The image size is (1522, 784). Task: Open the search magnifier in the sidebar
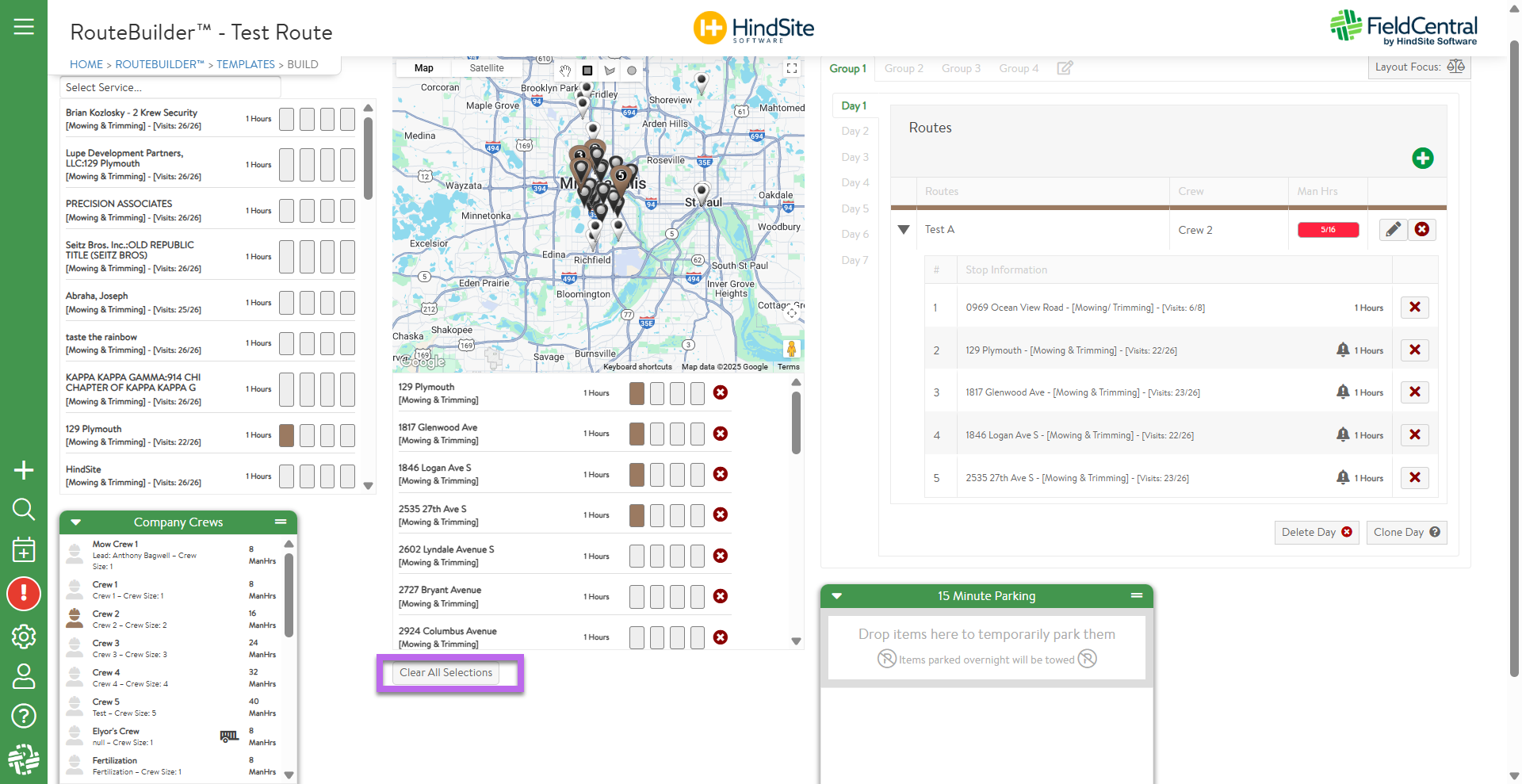click(24, 509)
